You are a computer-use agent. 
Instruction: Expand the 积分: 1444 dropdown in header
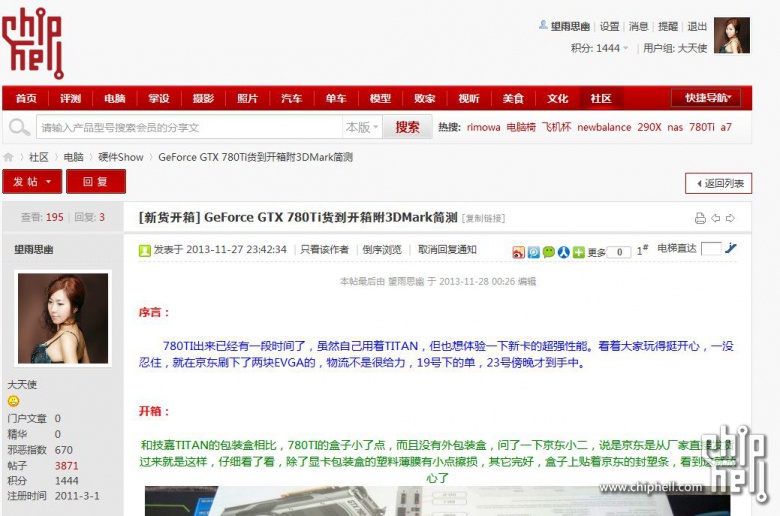click(599, 48)
